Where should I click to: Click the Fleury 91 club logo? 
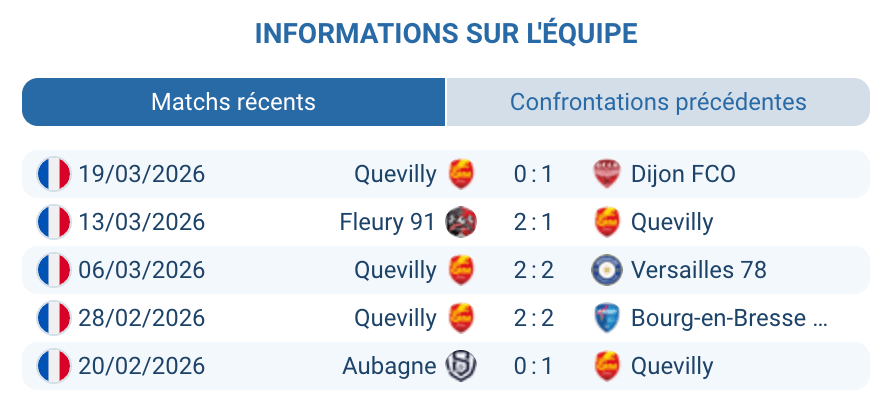coord(461,222)
